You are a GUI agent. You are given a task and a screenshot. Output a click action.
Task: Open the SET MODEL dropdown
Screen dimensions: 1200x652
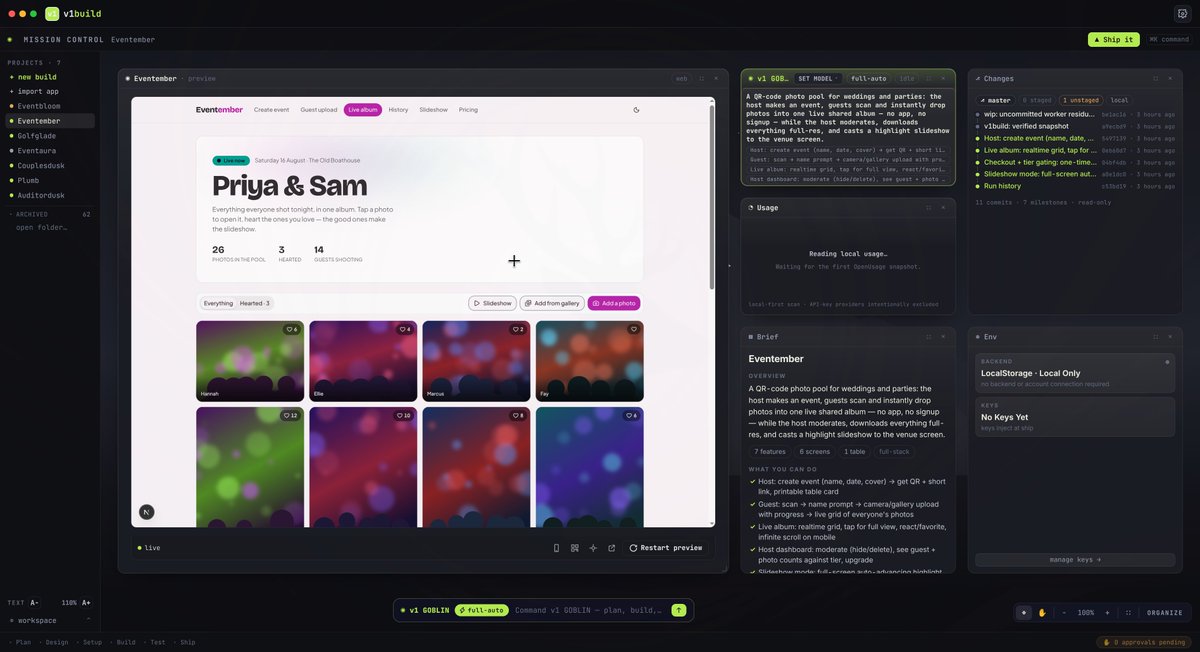pyautogui.click(x=816, y=78)
